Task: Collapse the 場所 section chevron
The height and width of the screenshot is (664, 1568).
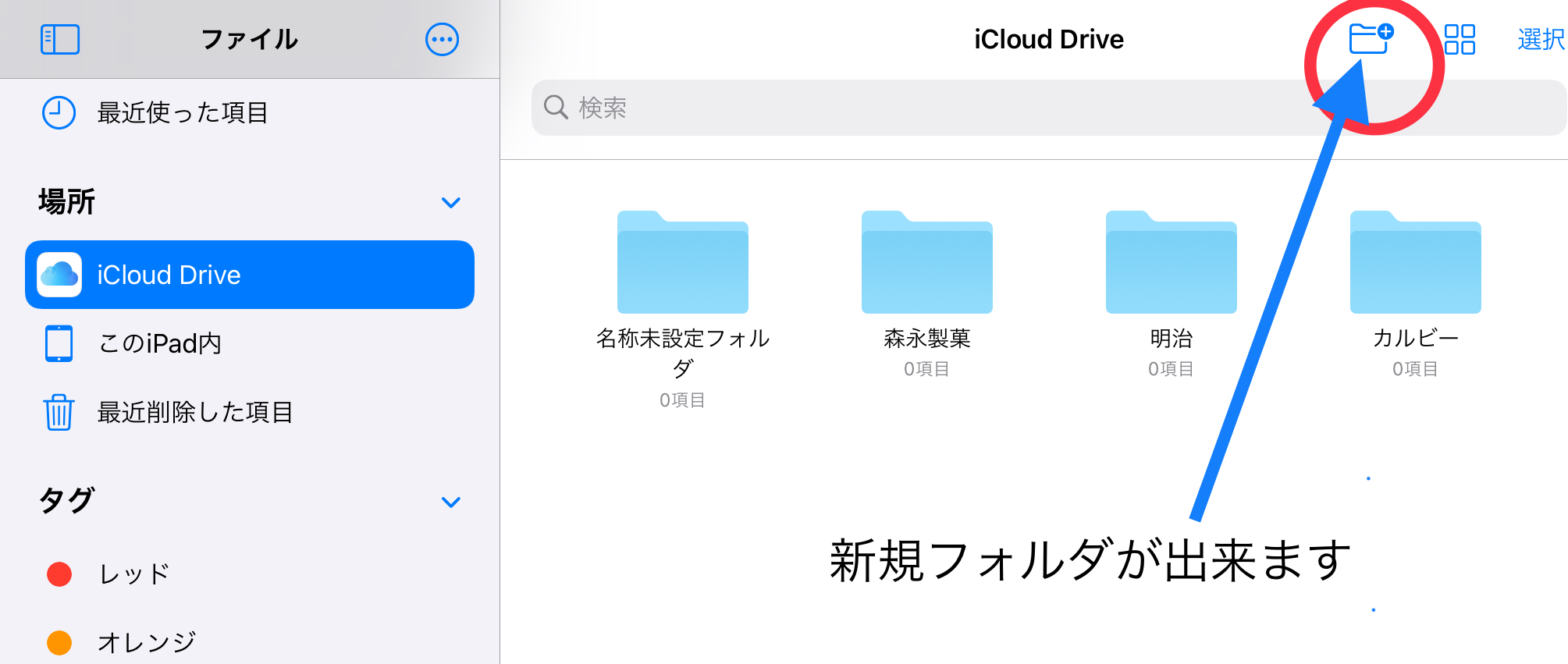Action: [451, 203]
